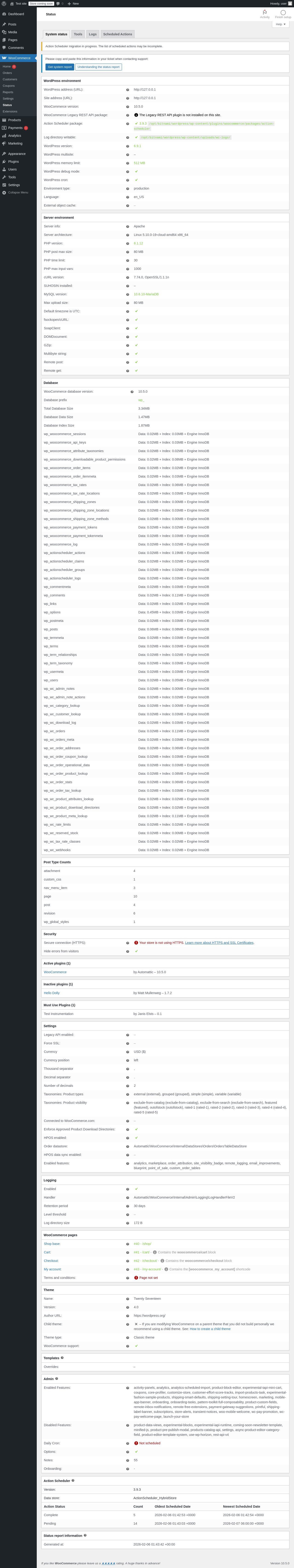Viewport: 294px width, 1568px height.
Task: Select the Pending action status row
Action: pos(166,1523)
